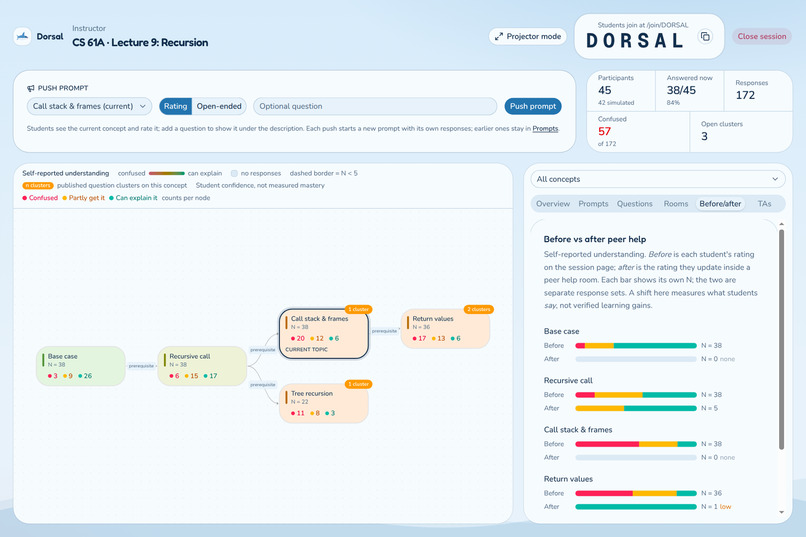Click the n clusters legend badge
806x537 pixels.
38,186
